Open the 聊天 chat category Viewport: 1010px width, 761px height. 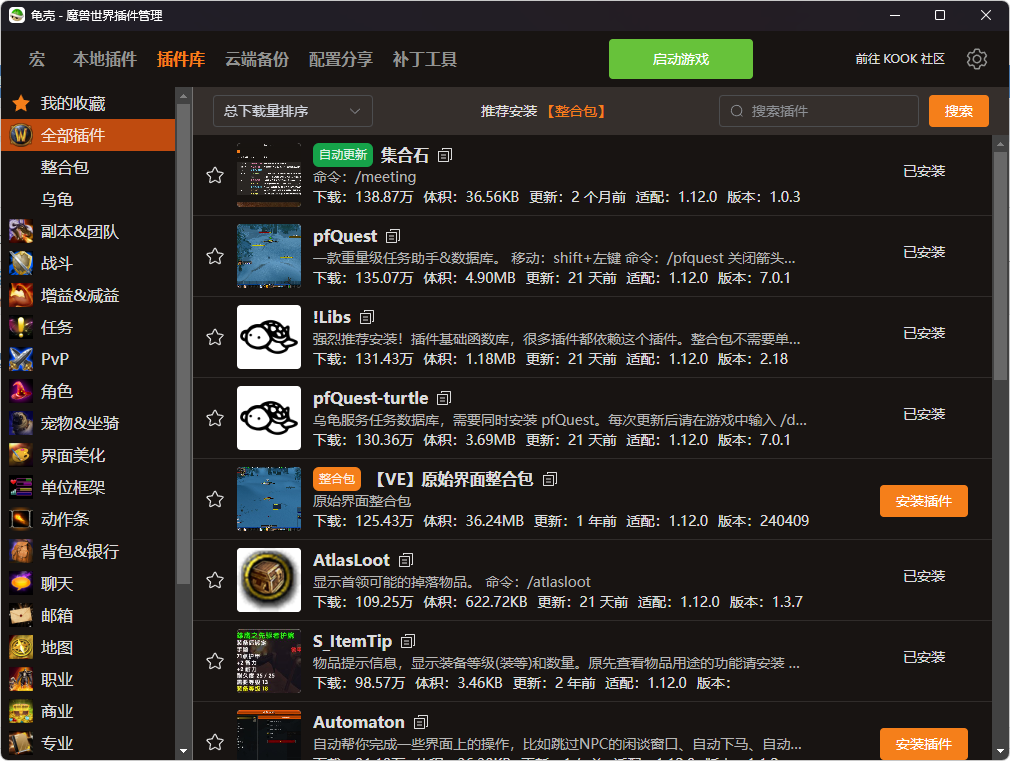coord(88,584)
